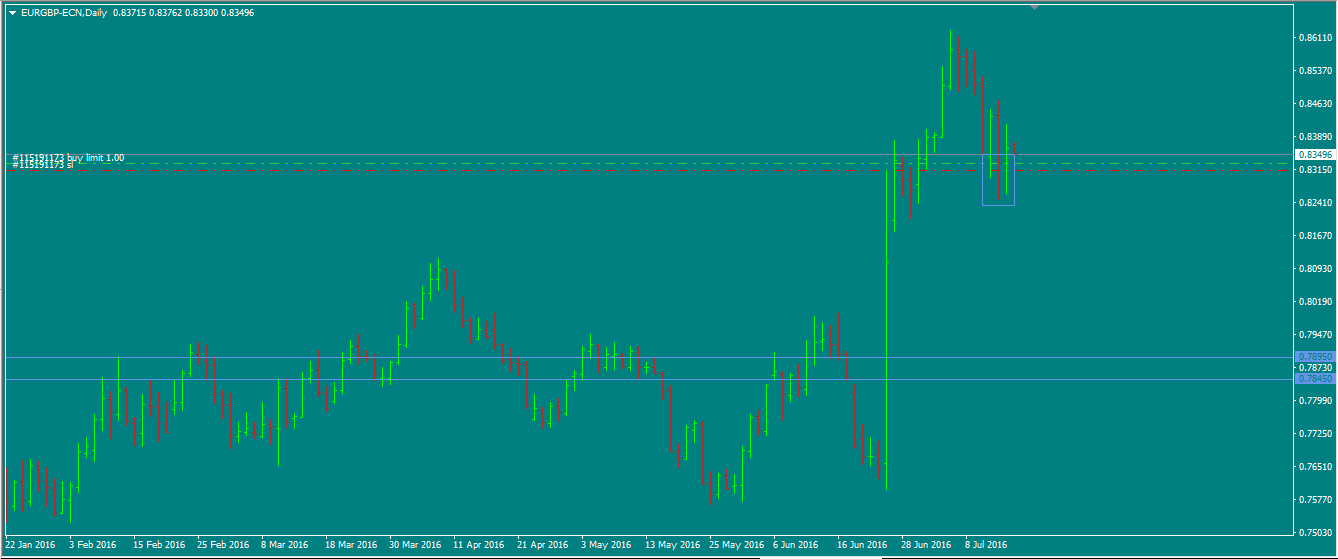
Task: Click the 0.75030 price axis label
Action: coord(1315,533)
